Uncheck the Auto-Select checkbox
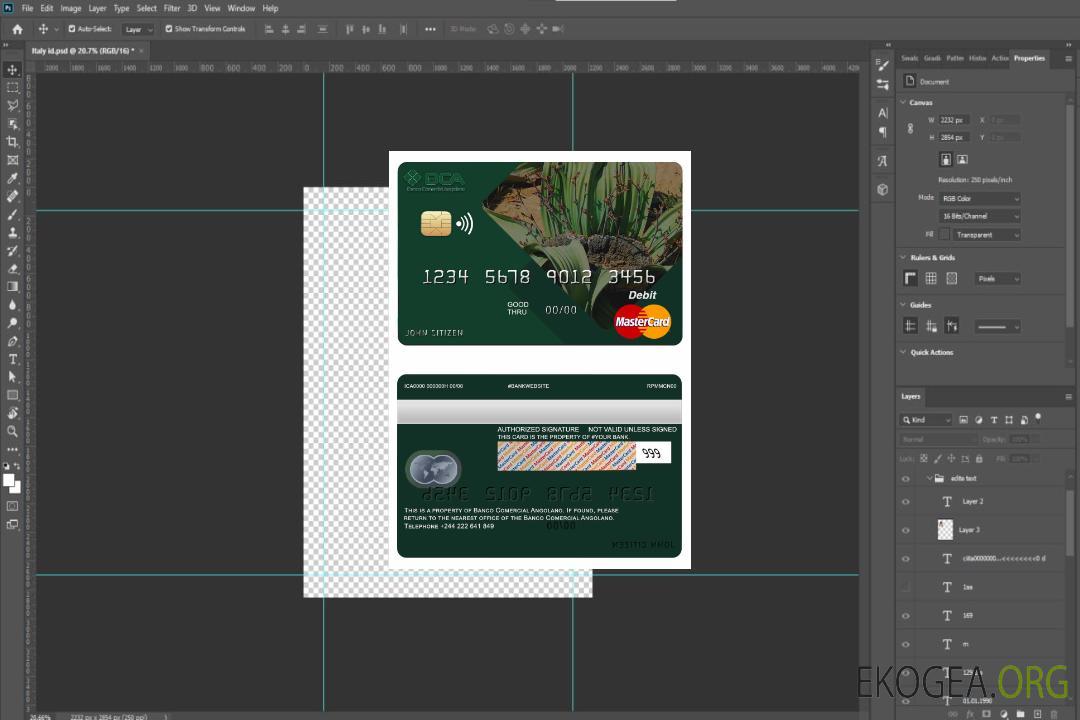This screenshot has width=1080, height=720. 72,29
